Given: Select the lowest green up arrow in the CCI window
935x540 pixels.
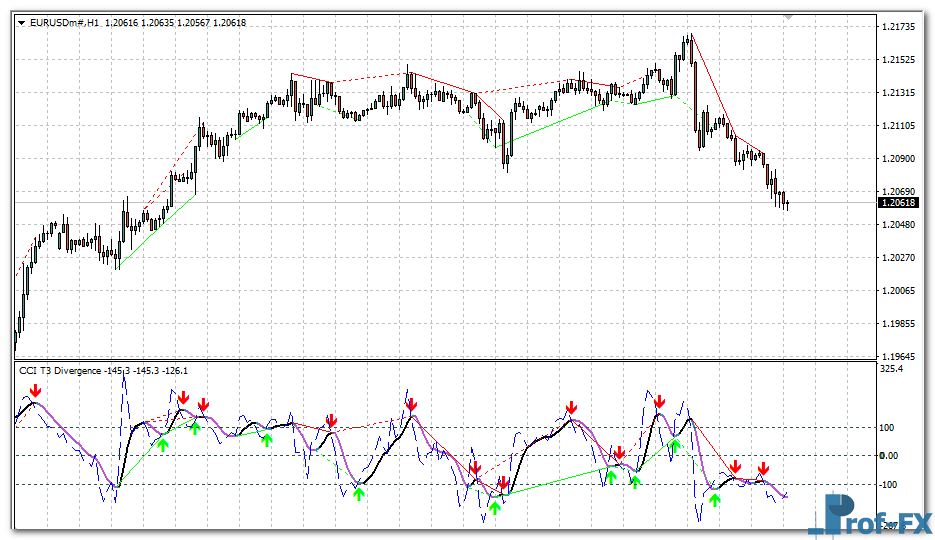Looking at the screenshot, I should click(494, 508).
